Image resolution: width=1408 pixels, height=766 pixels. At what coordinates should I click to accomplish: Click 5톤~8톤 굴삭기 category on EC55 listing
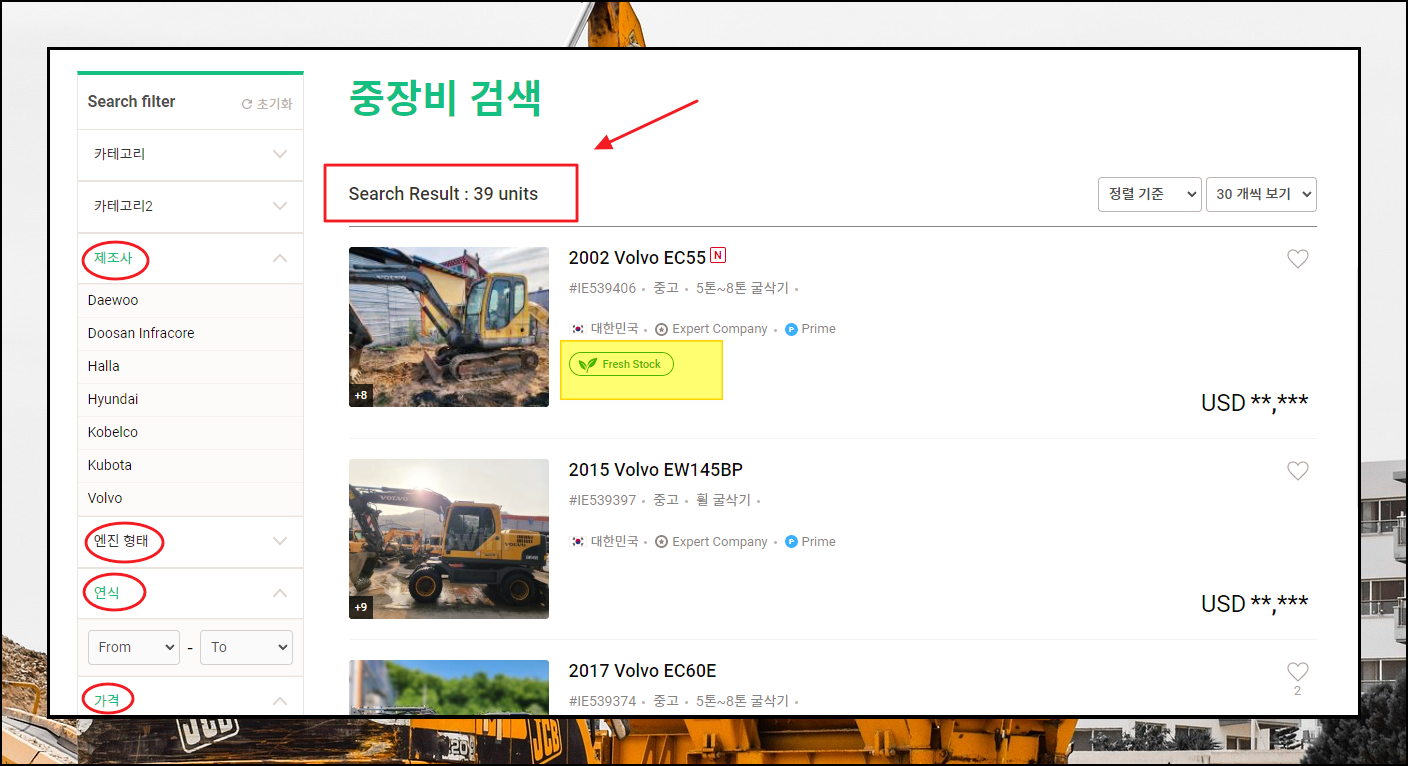742,288
